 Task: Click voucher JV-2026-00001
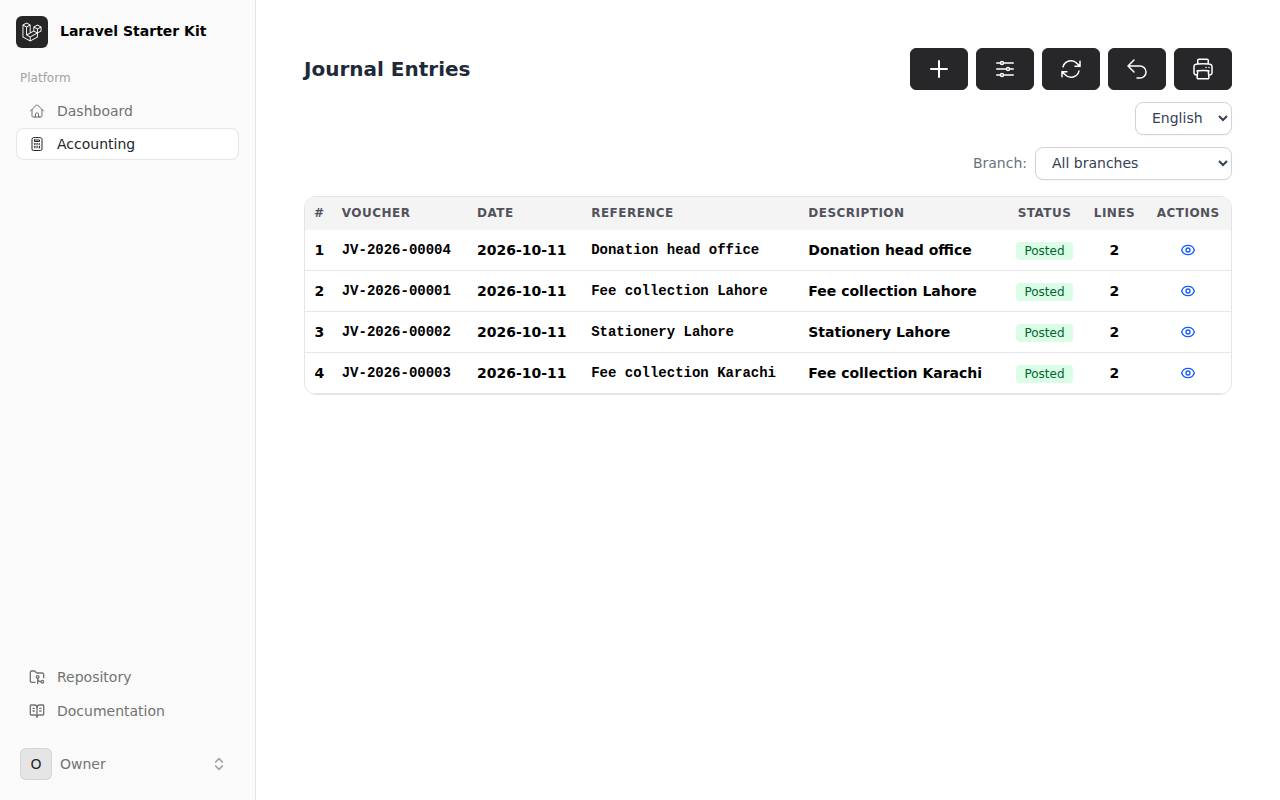pyautogui.click(x=396, y=291)
